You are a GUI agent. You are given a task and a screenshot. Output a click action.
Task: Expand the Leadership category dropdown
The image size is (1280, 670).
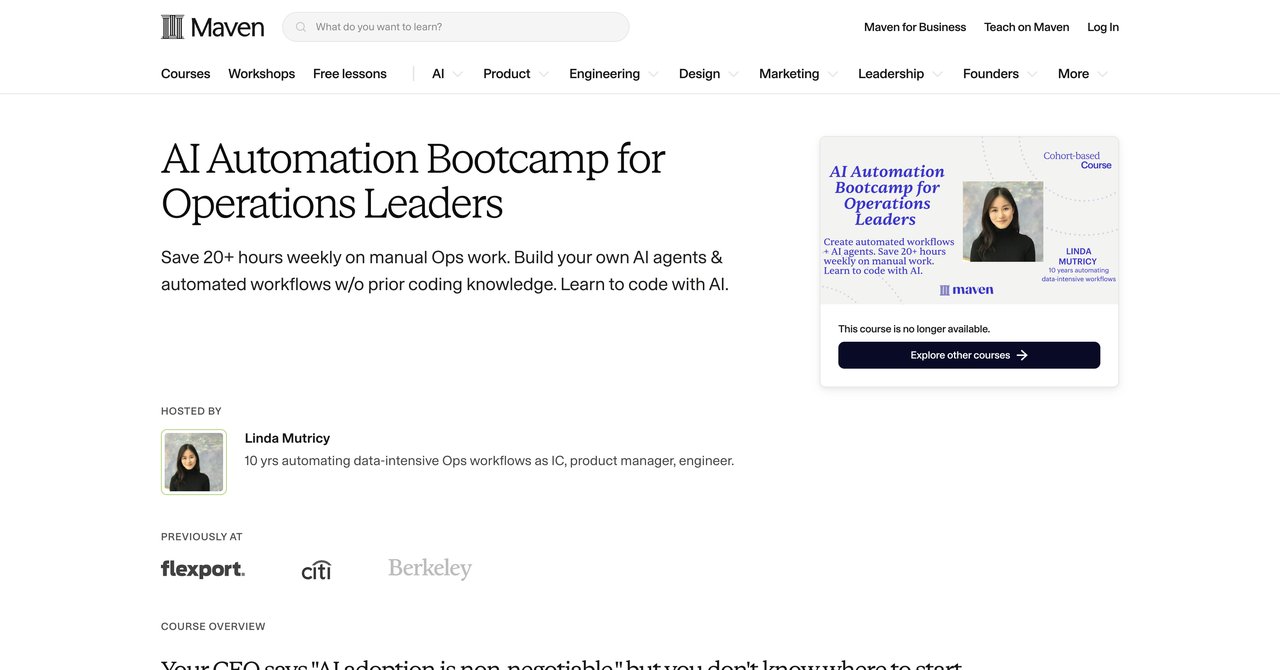point(900,74)
